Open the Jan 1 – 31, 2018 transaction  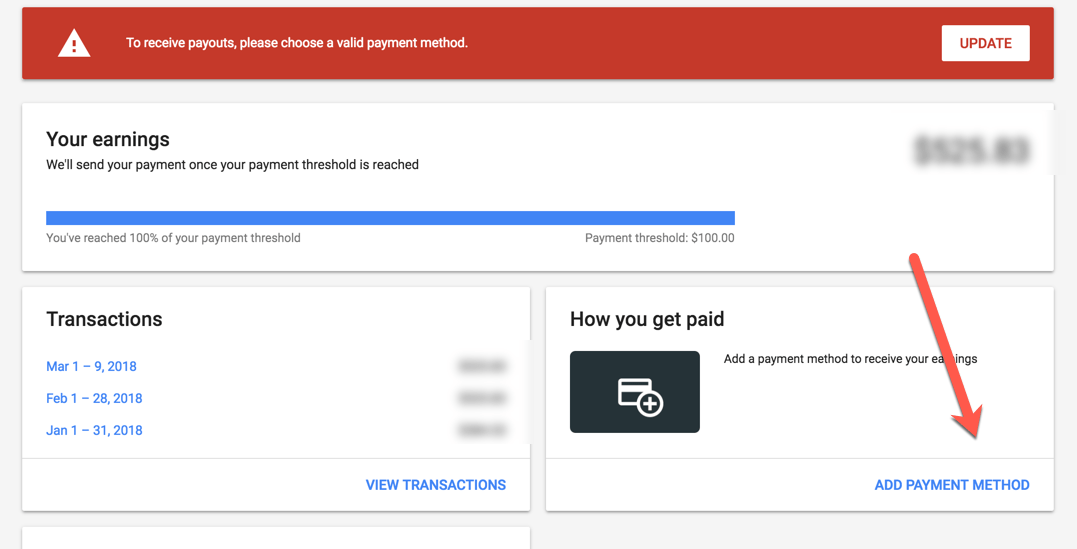94,430
